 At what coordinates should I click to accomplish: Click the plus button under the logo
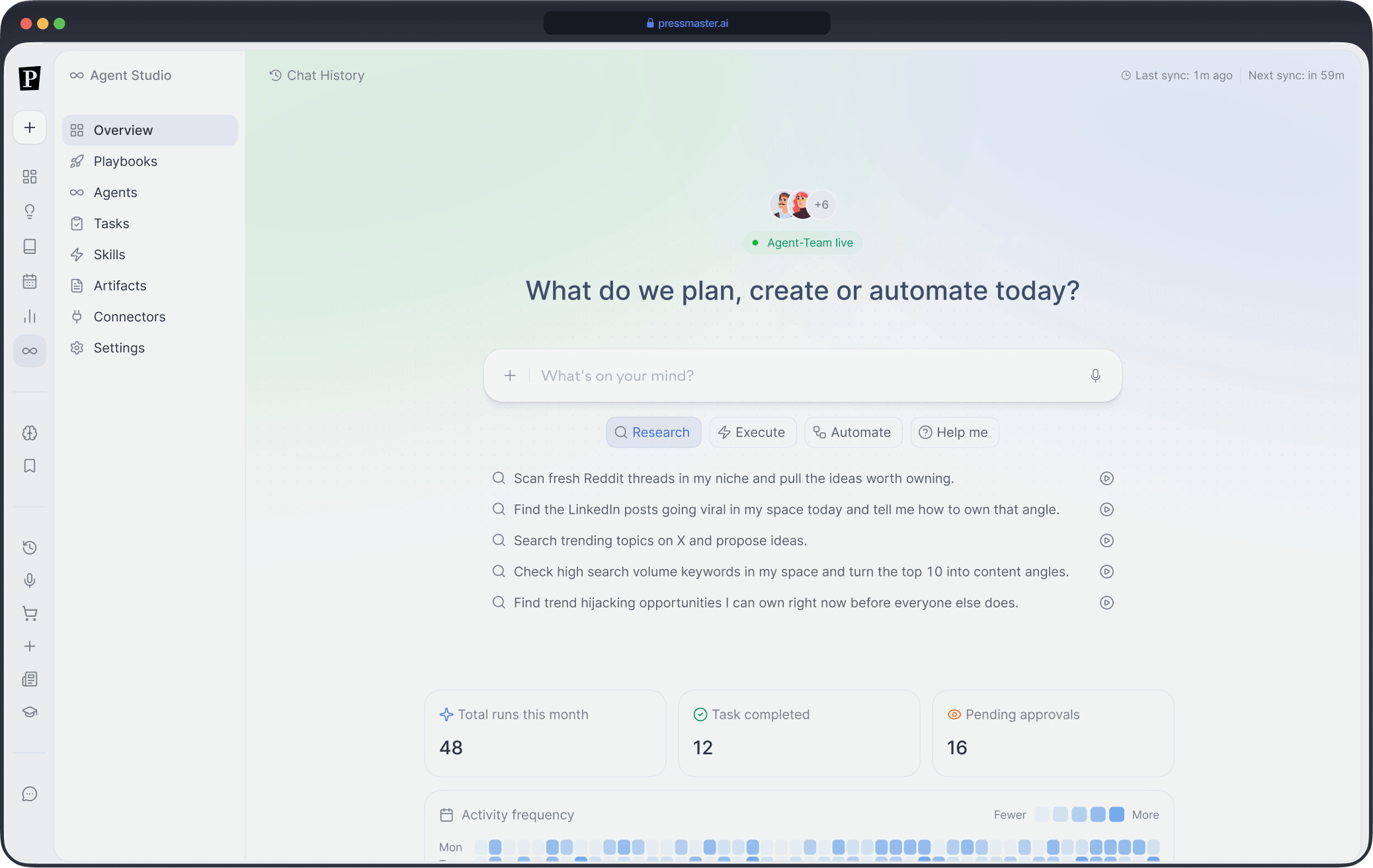(x=30, y=128)
